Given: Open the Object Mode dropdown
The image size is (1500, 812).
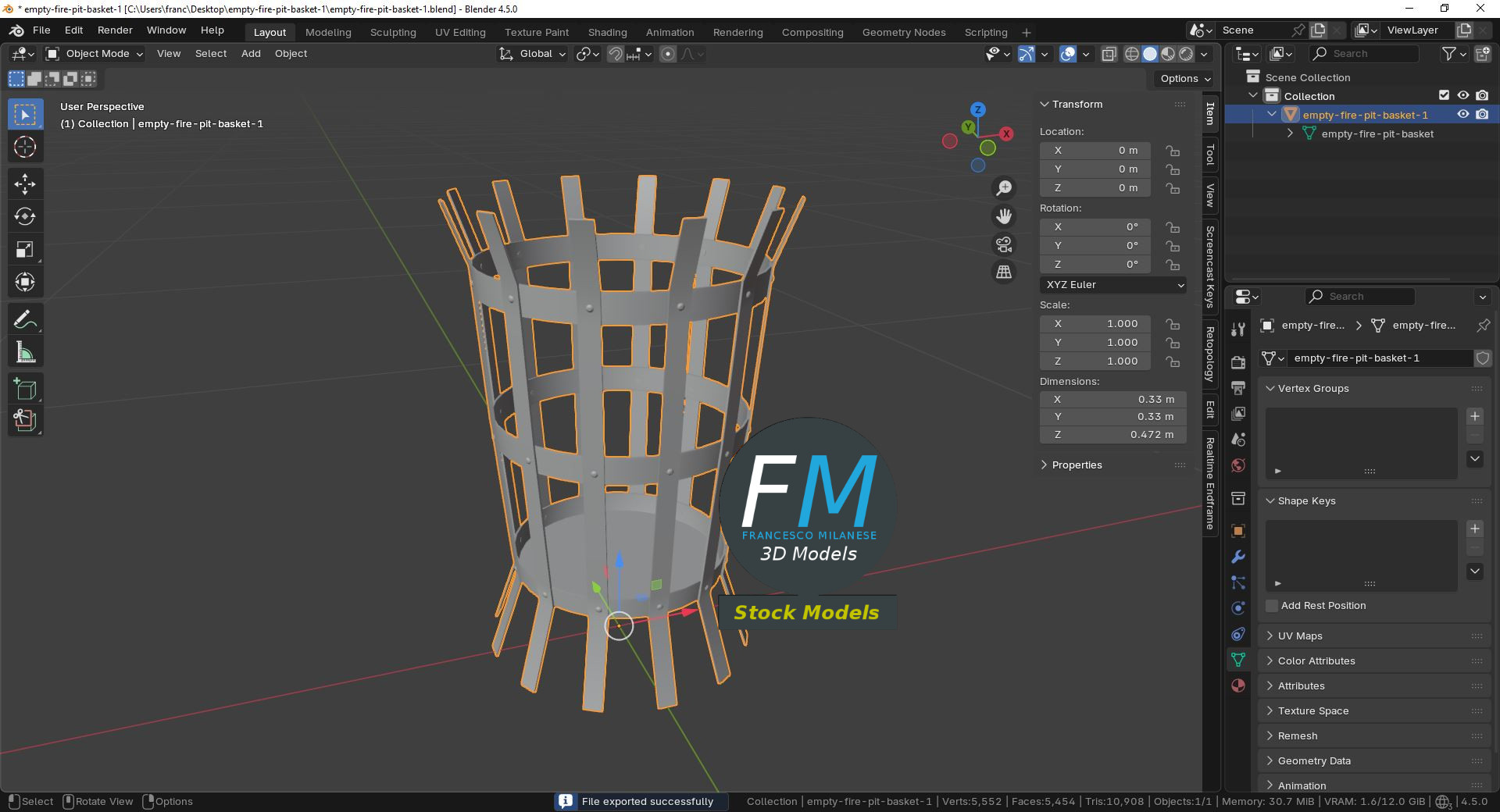Looking at the screenshot, I should pos(95,54).
